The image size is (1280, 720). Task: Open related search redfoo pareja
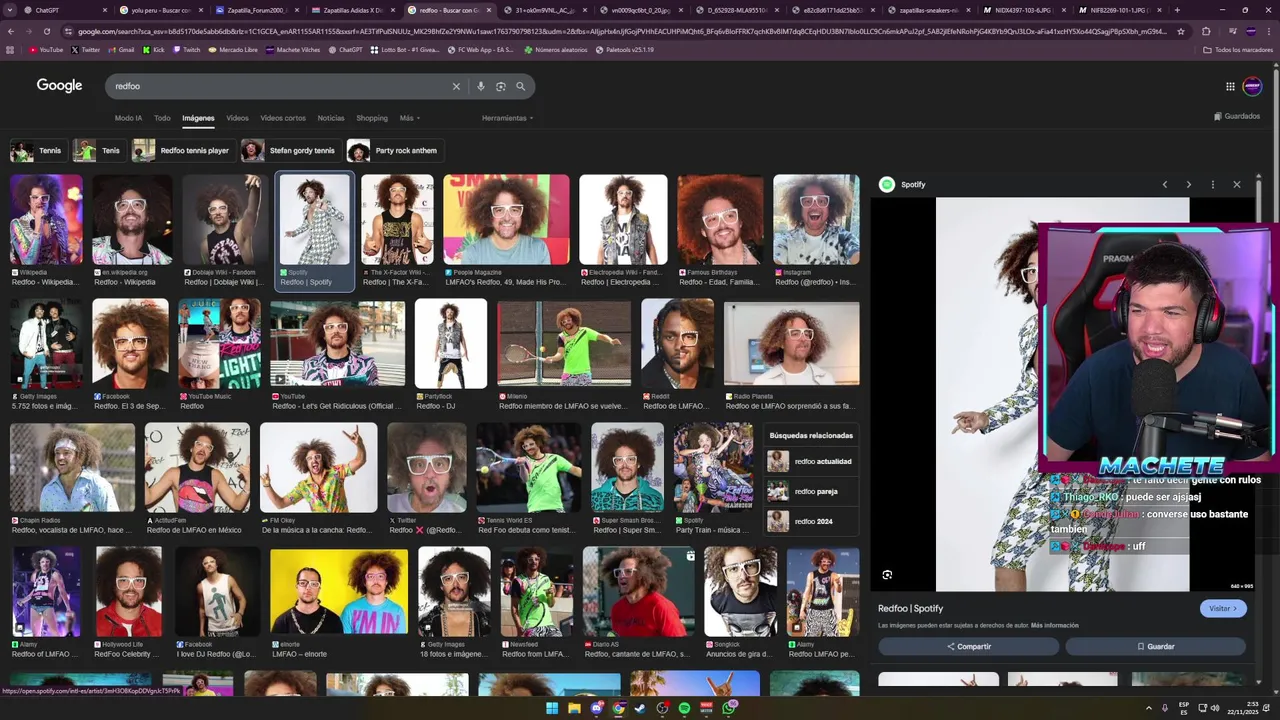(x=811, y=491)
